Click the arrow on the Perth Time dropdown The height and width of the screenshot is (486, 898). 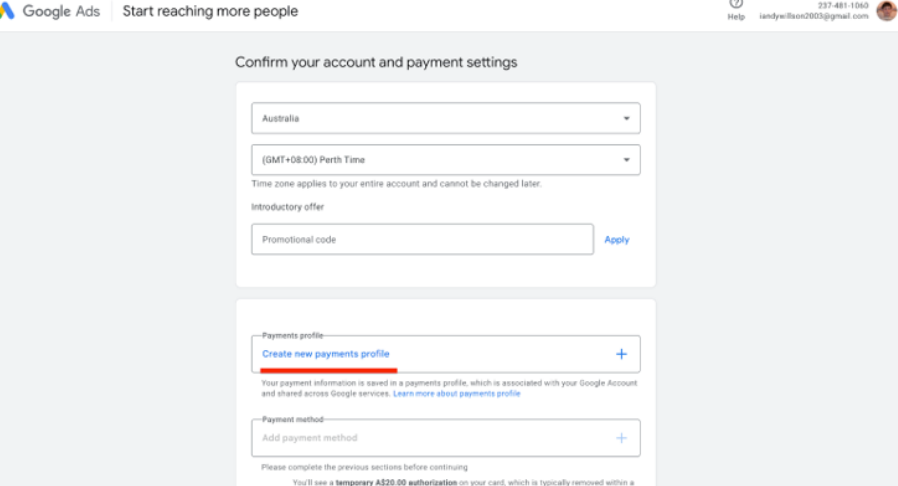click(627, 160)
